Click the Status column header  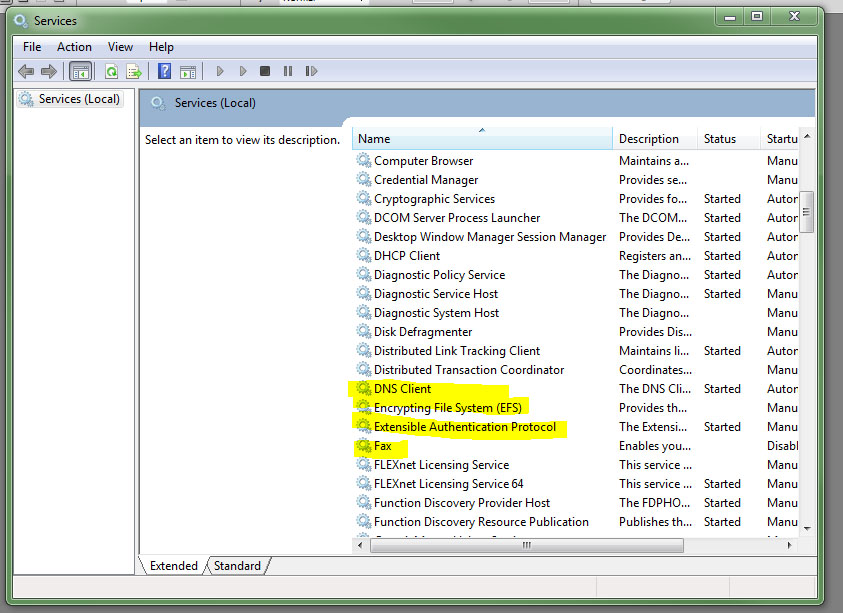tap(720, 139)
